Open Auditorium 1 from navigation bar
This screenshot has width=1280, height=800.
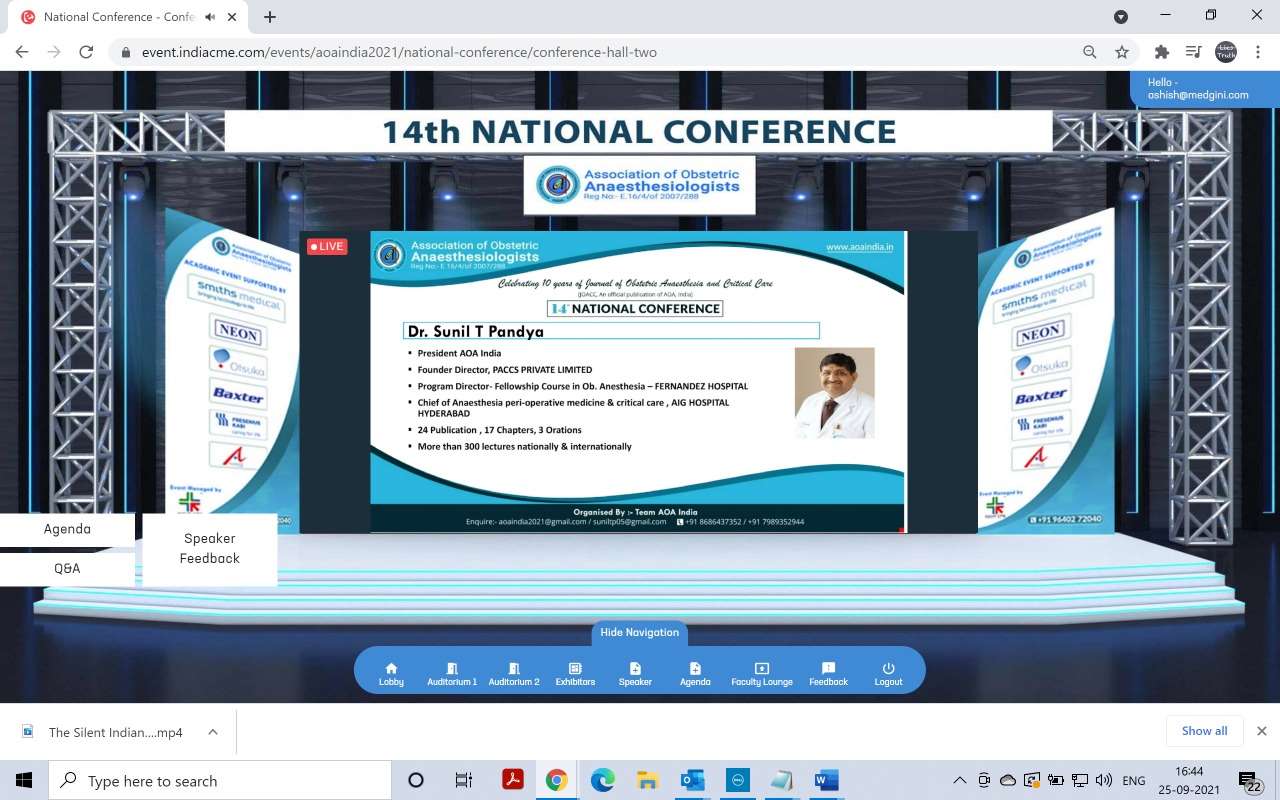[452, 674]
